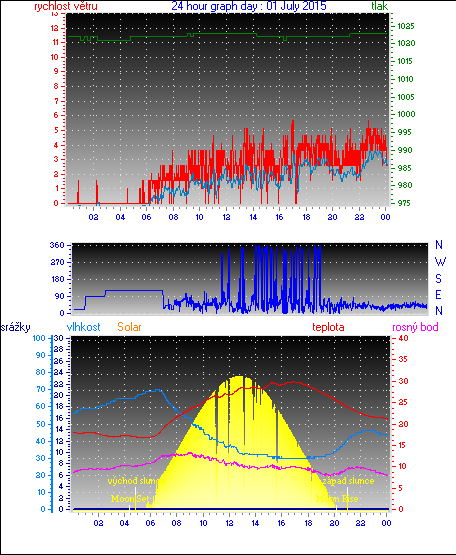Click the 'rychlost větru' wind speed label

[66, 6]
